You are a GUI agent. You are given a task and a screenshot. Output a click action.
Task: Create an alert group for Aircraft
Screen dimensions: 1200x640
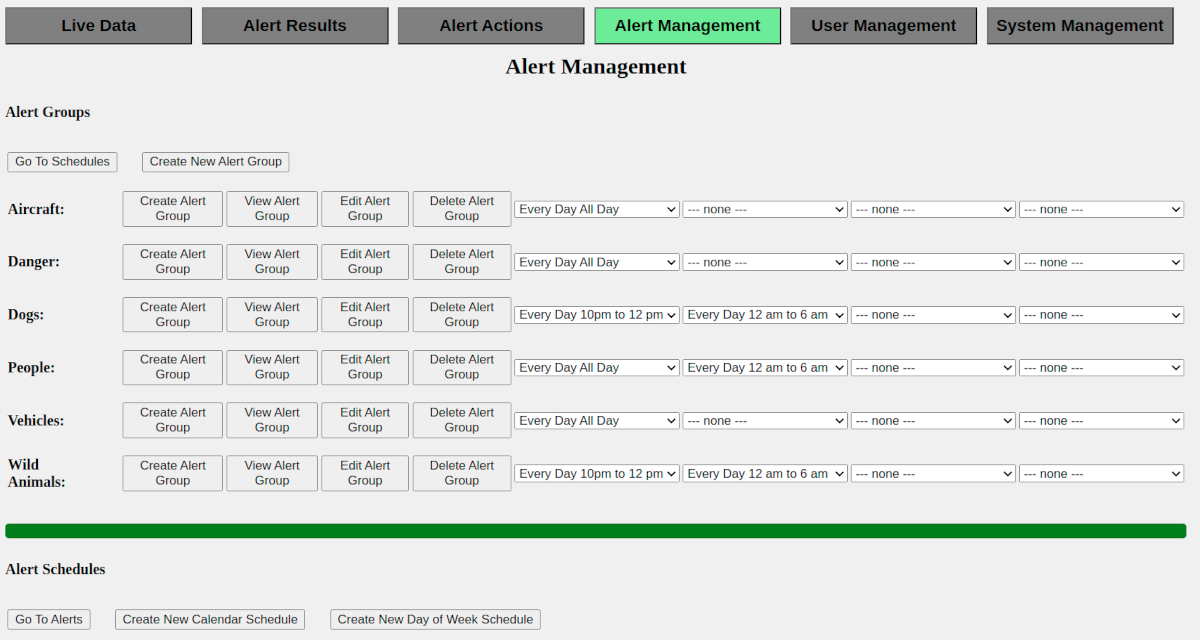(x=172, y=209)
